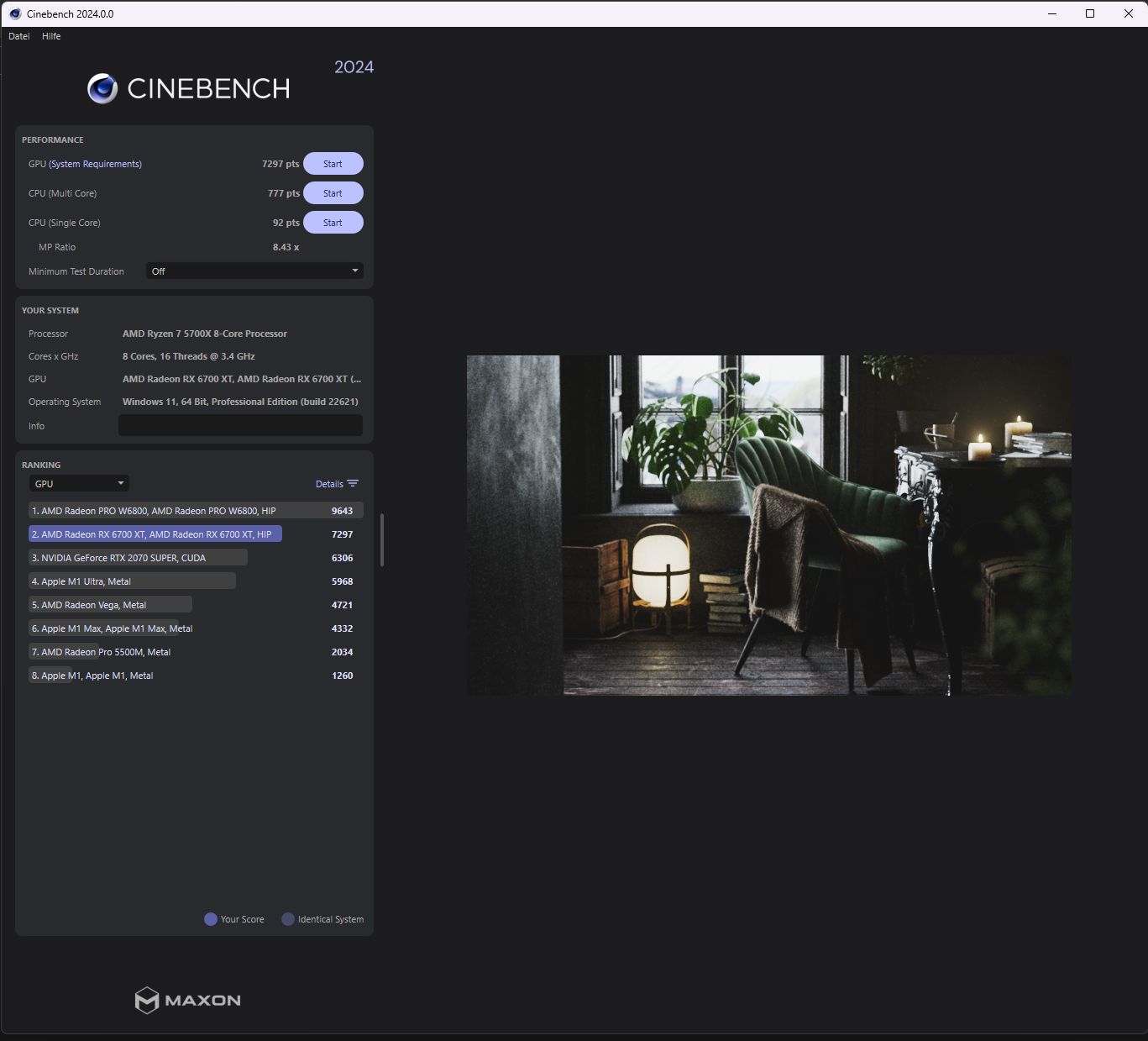1148x1041 pixels.
Task: Open the Hilfe menu
Action: coord(51,36)
